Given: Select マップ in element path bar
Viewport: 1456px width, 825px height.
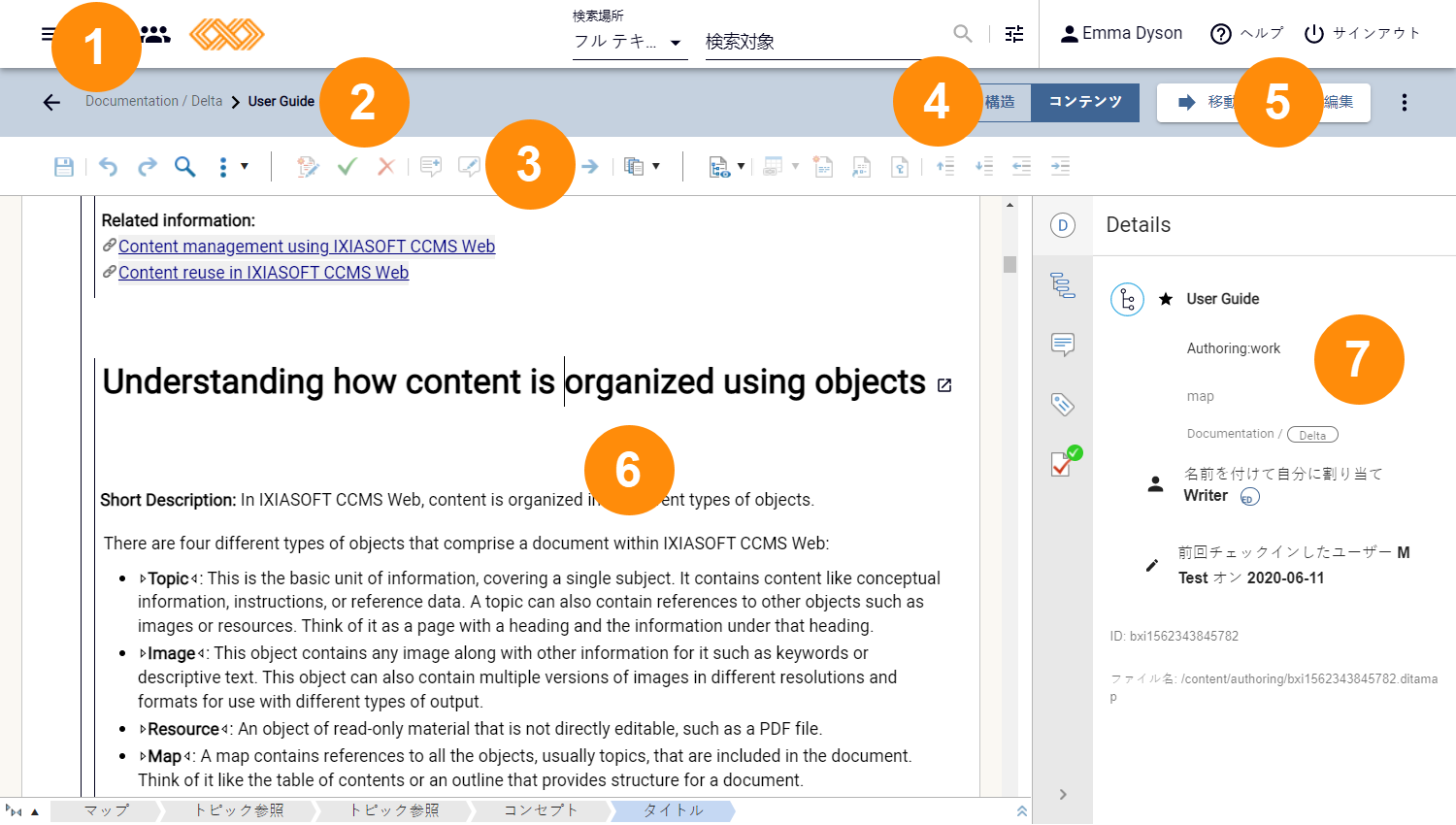Looking at the screenshot, I should click(x=105, y=810).
